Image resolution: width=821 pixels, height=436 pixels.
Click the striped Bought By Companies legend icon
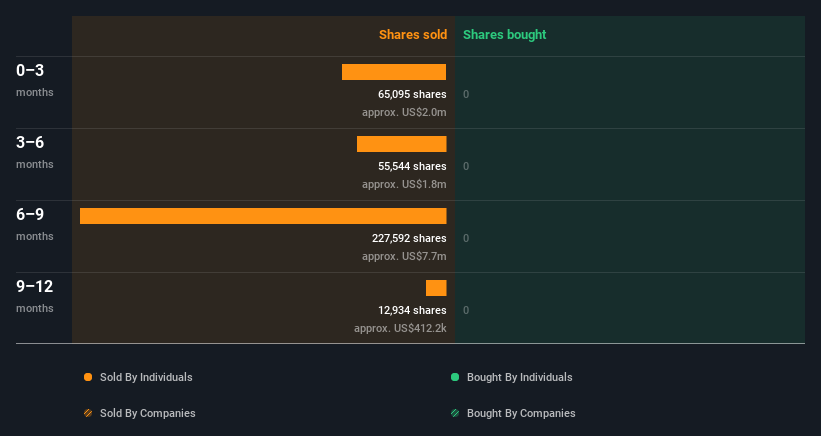click(455, 413)
